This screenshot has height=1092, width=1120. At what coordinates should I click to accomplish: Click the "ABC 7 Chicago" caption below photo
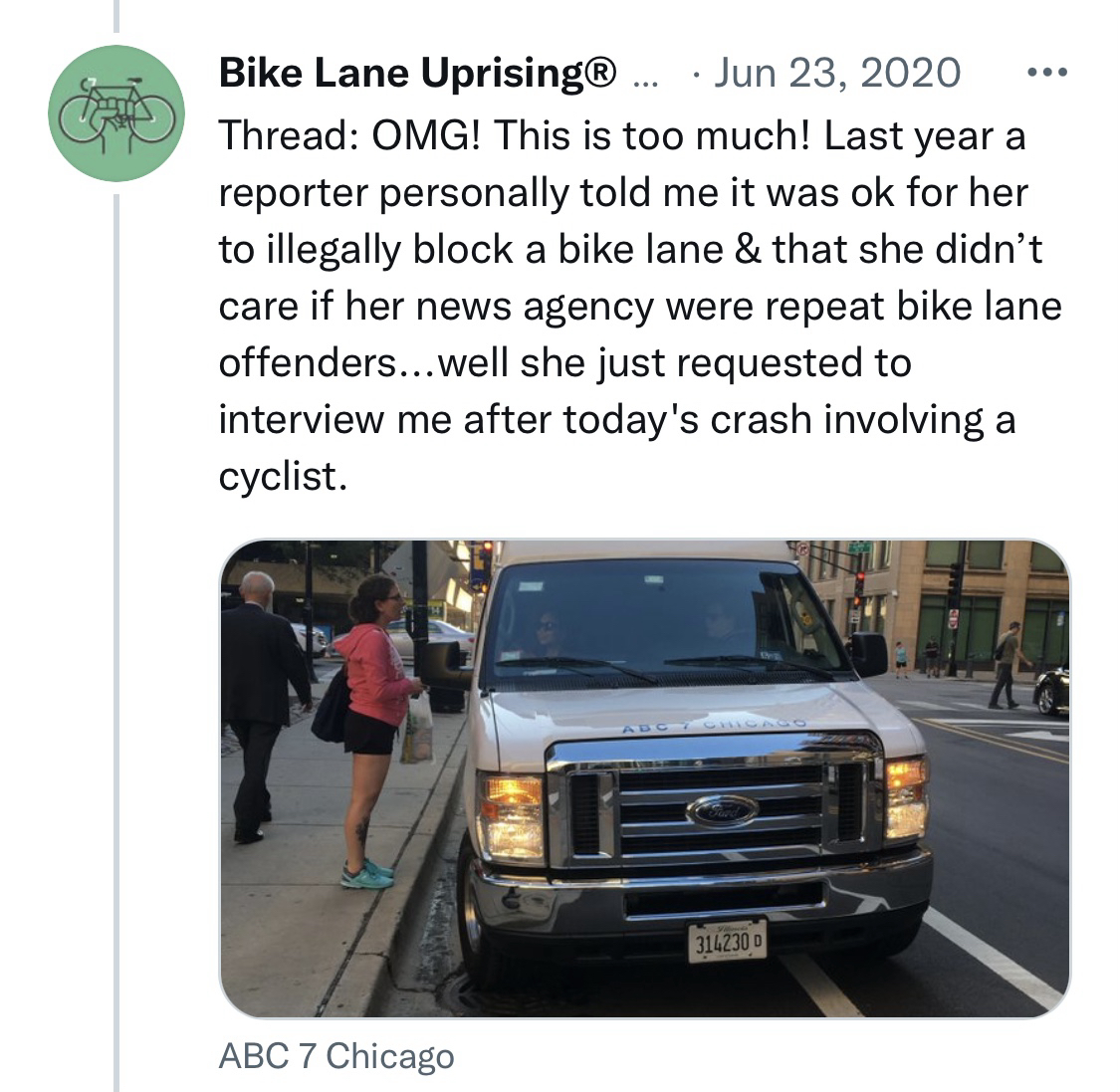coord(336,1056)
